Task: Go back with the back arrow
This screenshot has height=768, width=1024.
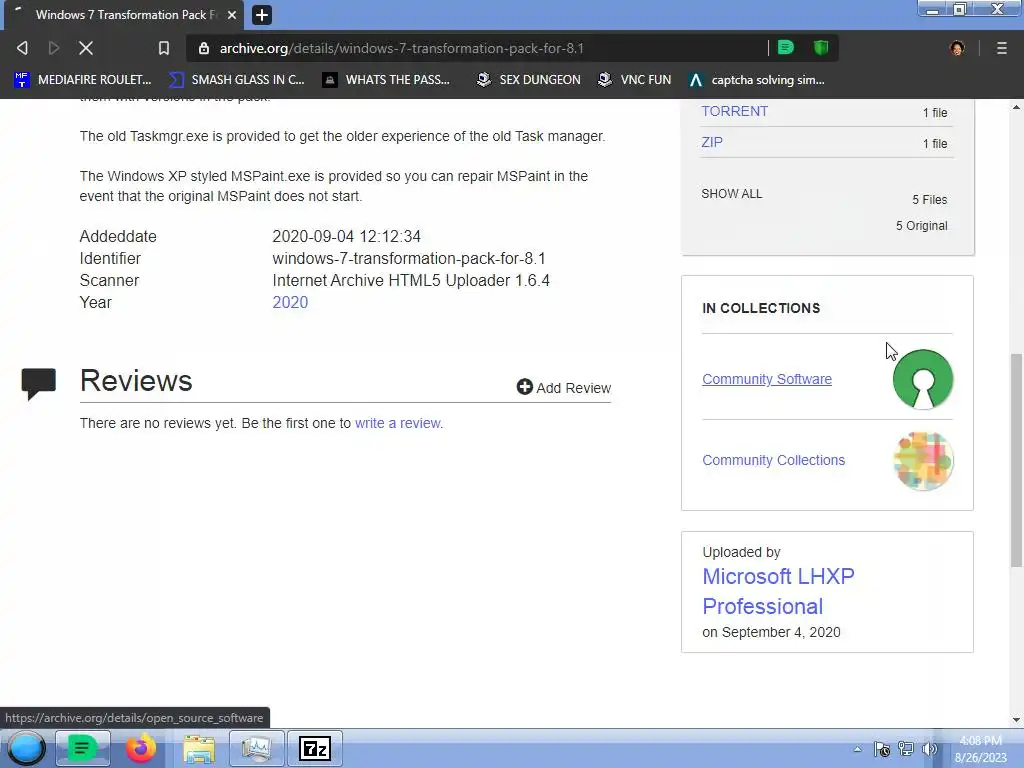Action: coord(22,48)
